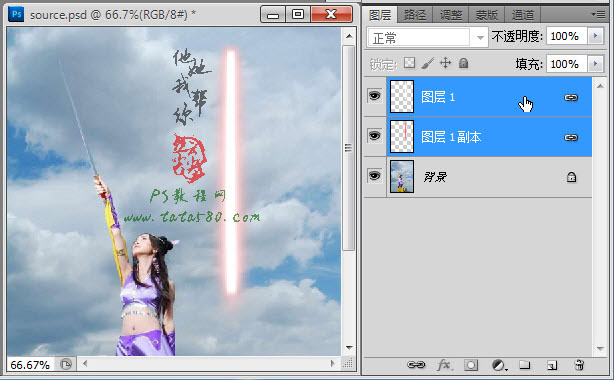Viewport: 614px width, 380px height.
Task: Hide layer 图层 1 副本 with eye icon
Action: coord(375,136)
